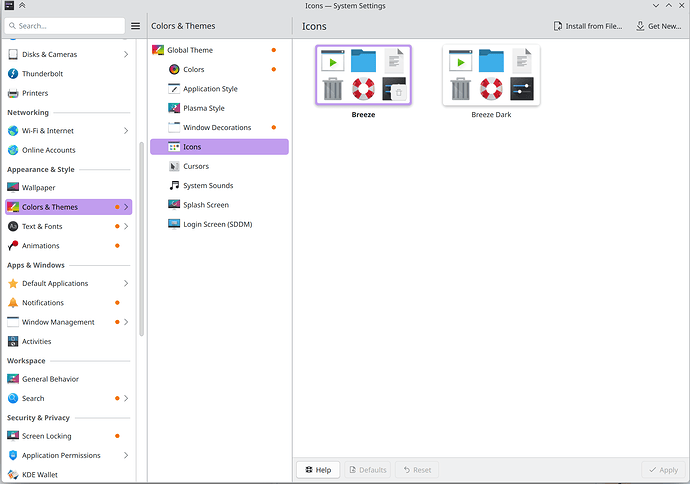Select the Wallpaper icon in sidebar
The height and width of the screenshot is (484, 690).
pos(13,187)
